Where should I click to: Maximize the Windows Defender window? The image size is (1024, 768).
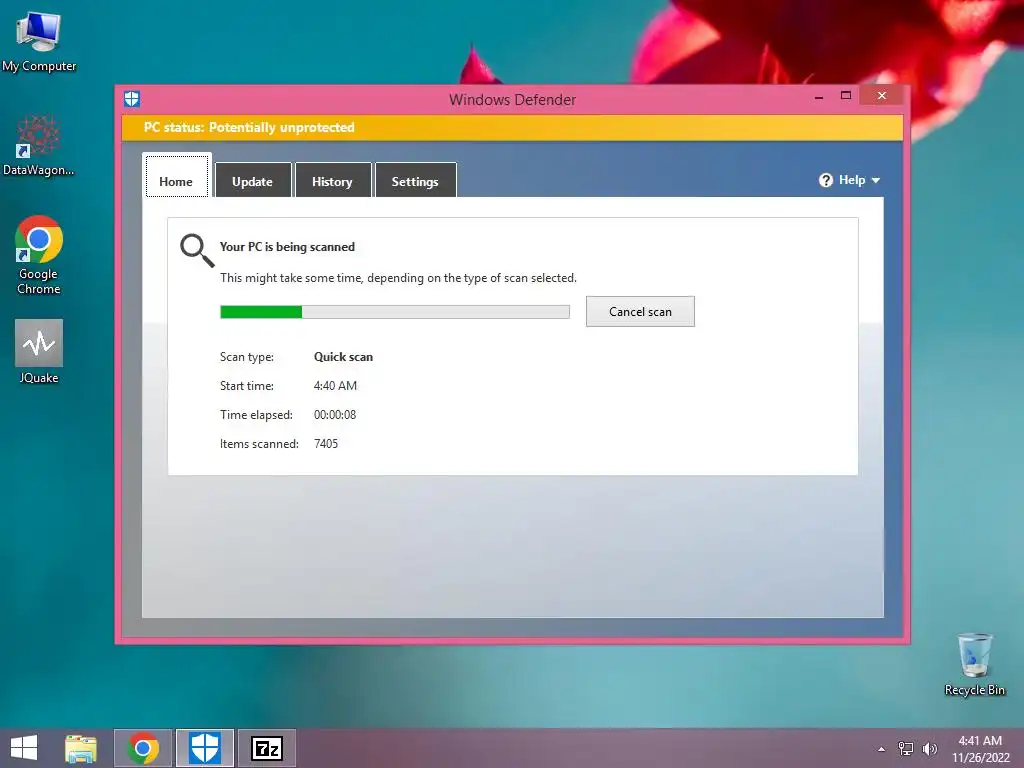846,95
